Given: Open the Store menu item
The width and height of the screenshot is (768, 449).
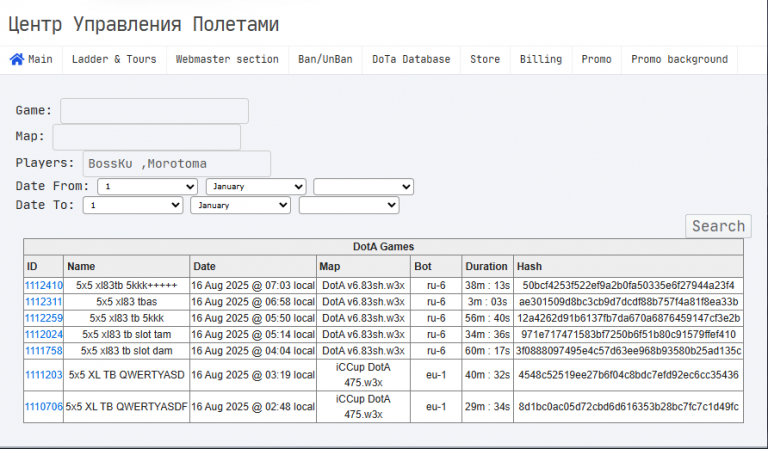Looking at the screenshot, I should pos(485,59).
